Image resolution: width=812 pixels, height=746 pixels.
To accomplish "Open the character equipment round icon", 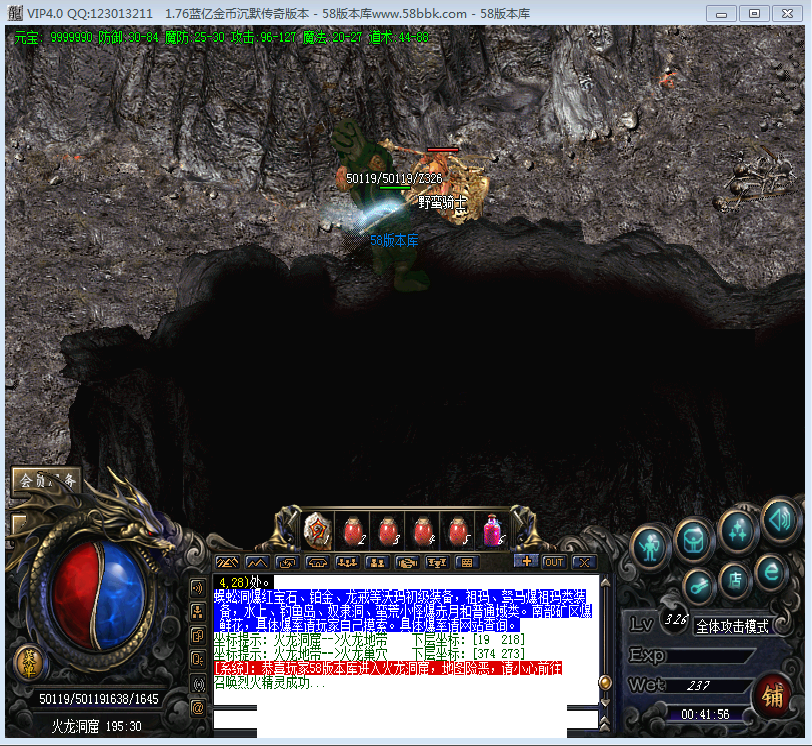I will 650,547.
